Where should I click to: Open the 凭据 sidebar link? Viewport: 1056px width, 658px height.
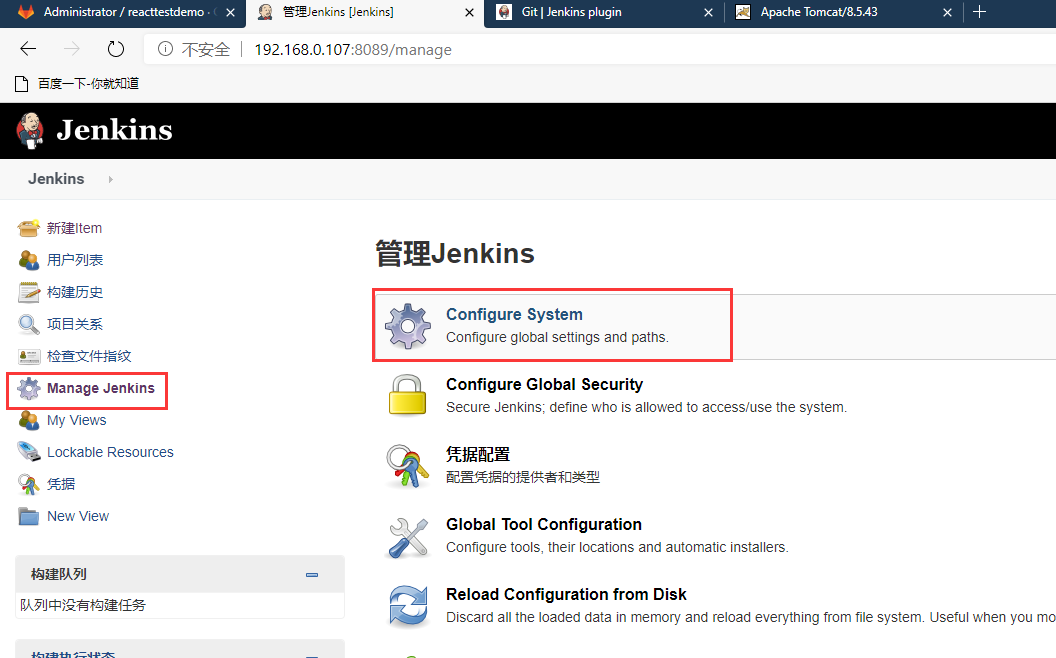(x=61, y=484)
